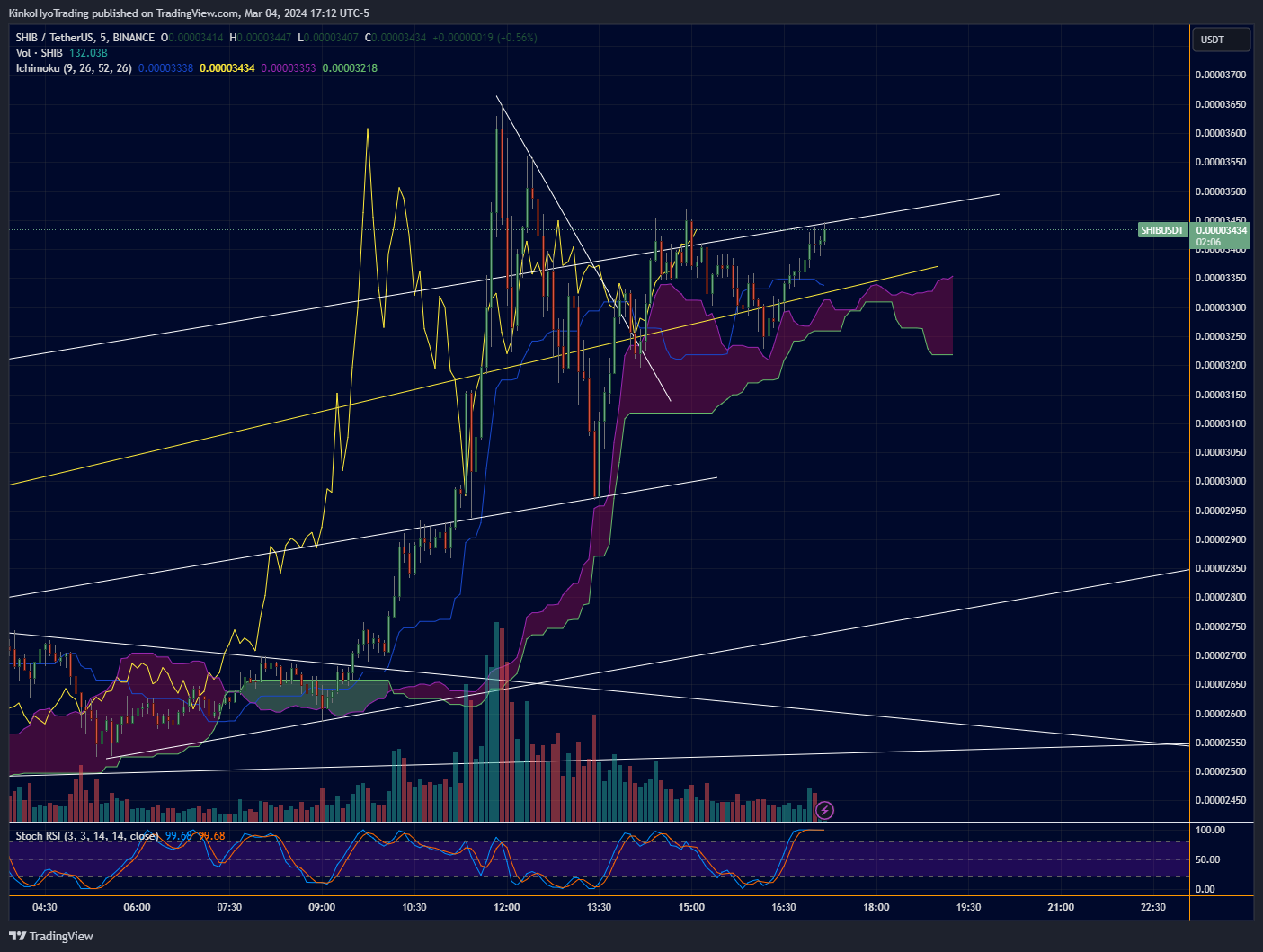Click the purple lightning bolt icon
The image size is (1263, 952).
(824, 811)
